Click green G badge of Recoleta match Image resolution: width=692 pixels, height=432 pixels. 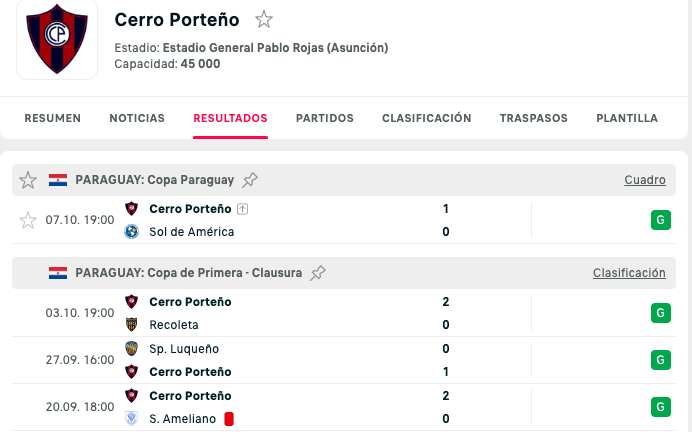(x=660, y=313)
